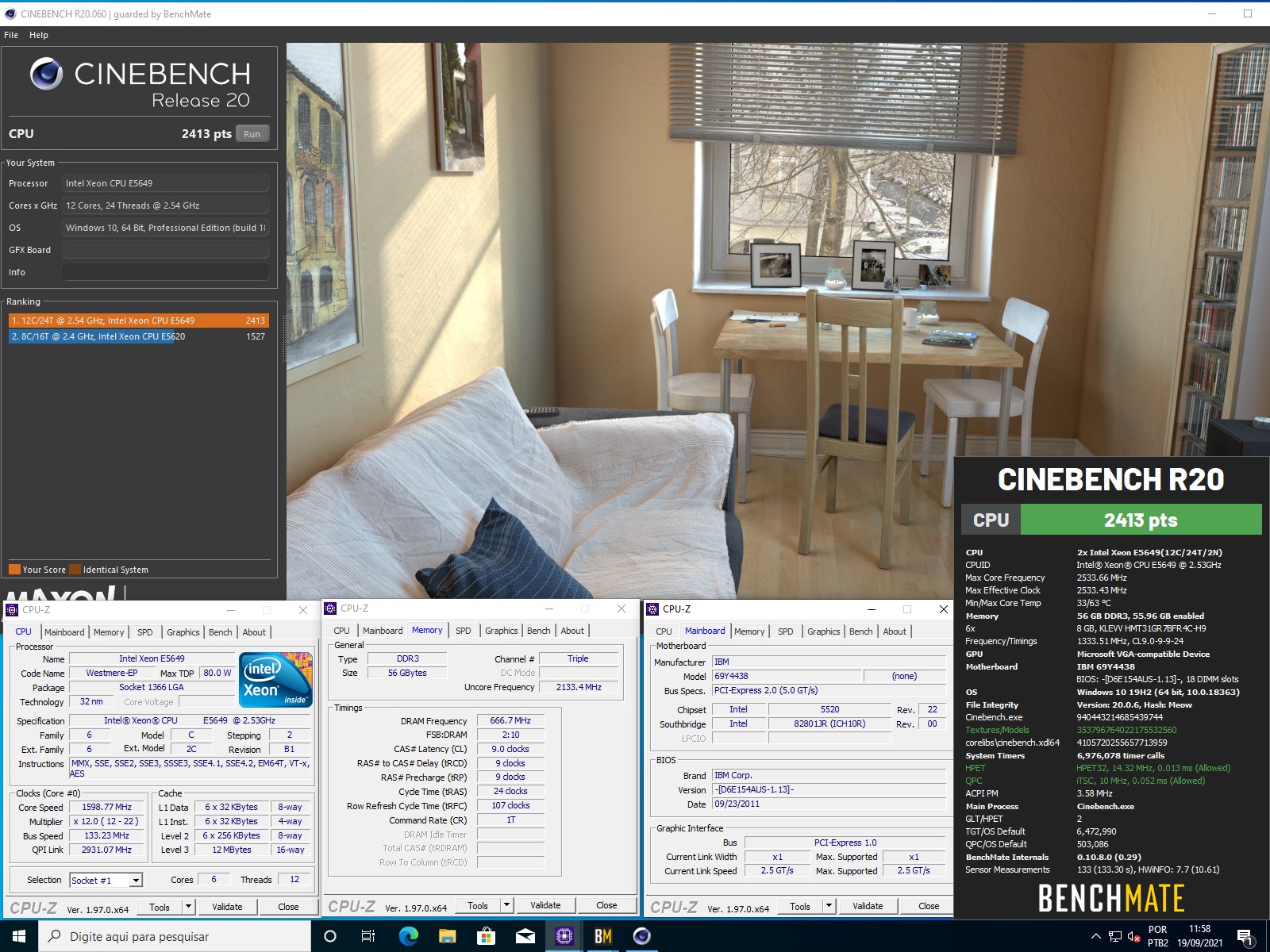
Task: Open notification center icon
Action: (1246, 937)
